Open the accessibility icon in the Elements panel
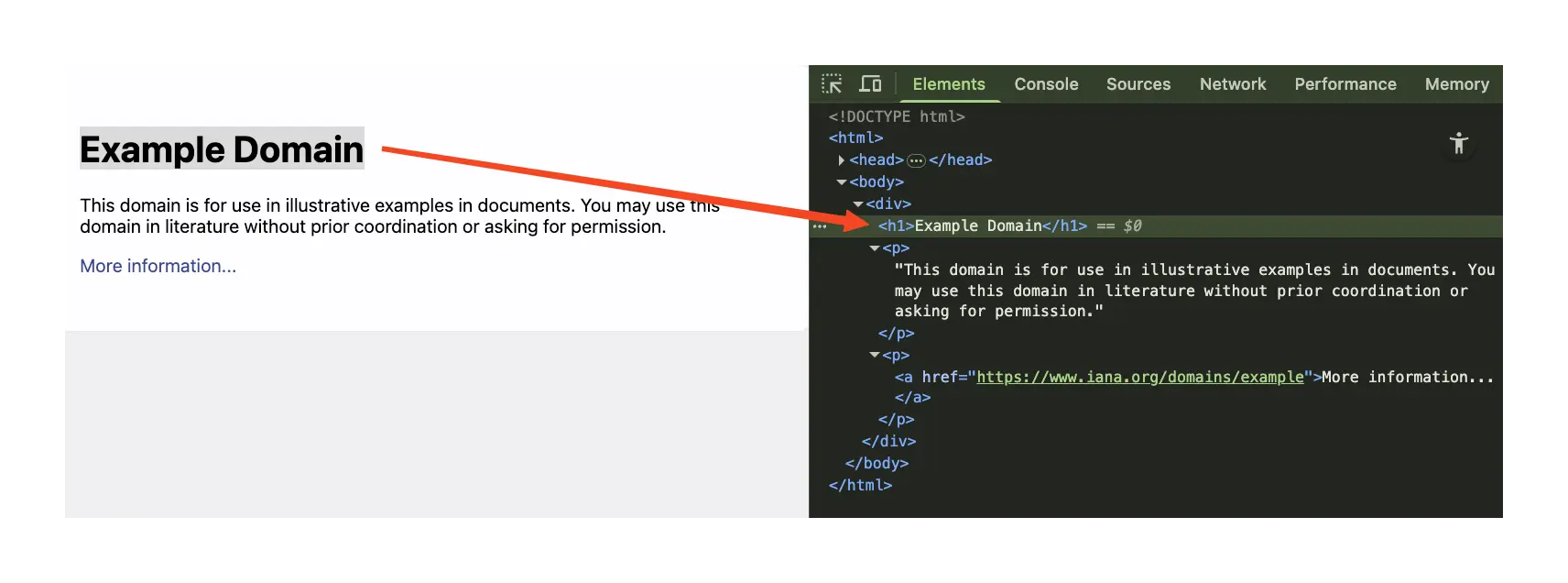The image size is (1568, 583). [1459, 143]
